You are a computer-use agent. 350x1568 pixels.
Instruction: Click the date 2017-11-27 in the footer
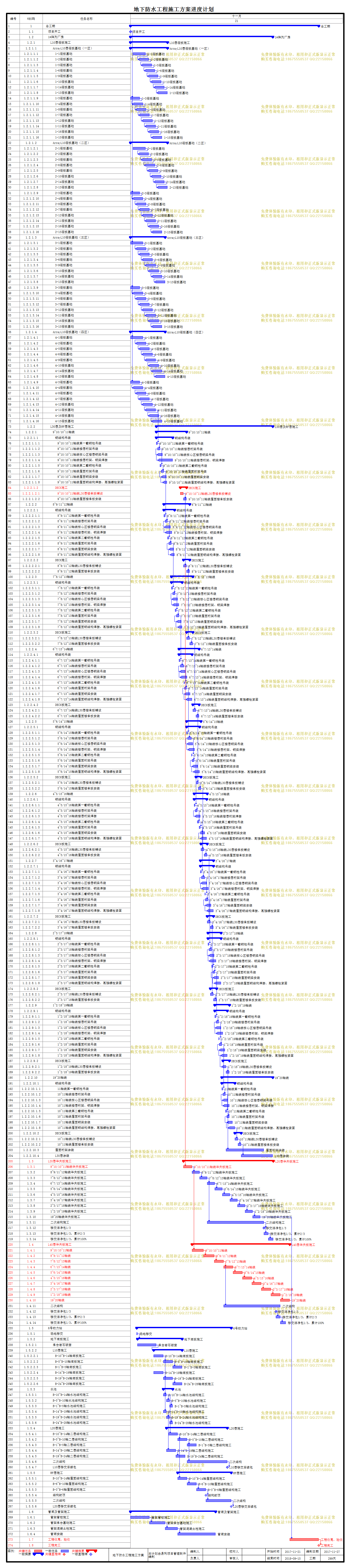click(332, 1552)
